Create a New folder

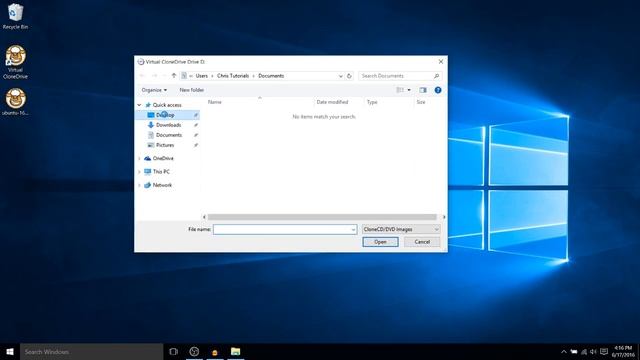[x=191, y=90]
